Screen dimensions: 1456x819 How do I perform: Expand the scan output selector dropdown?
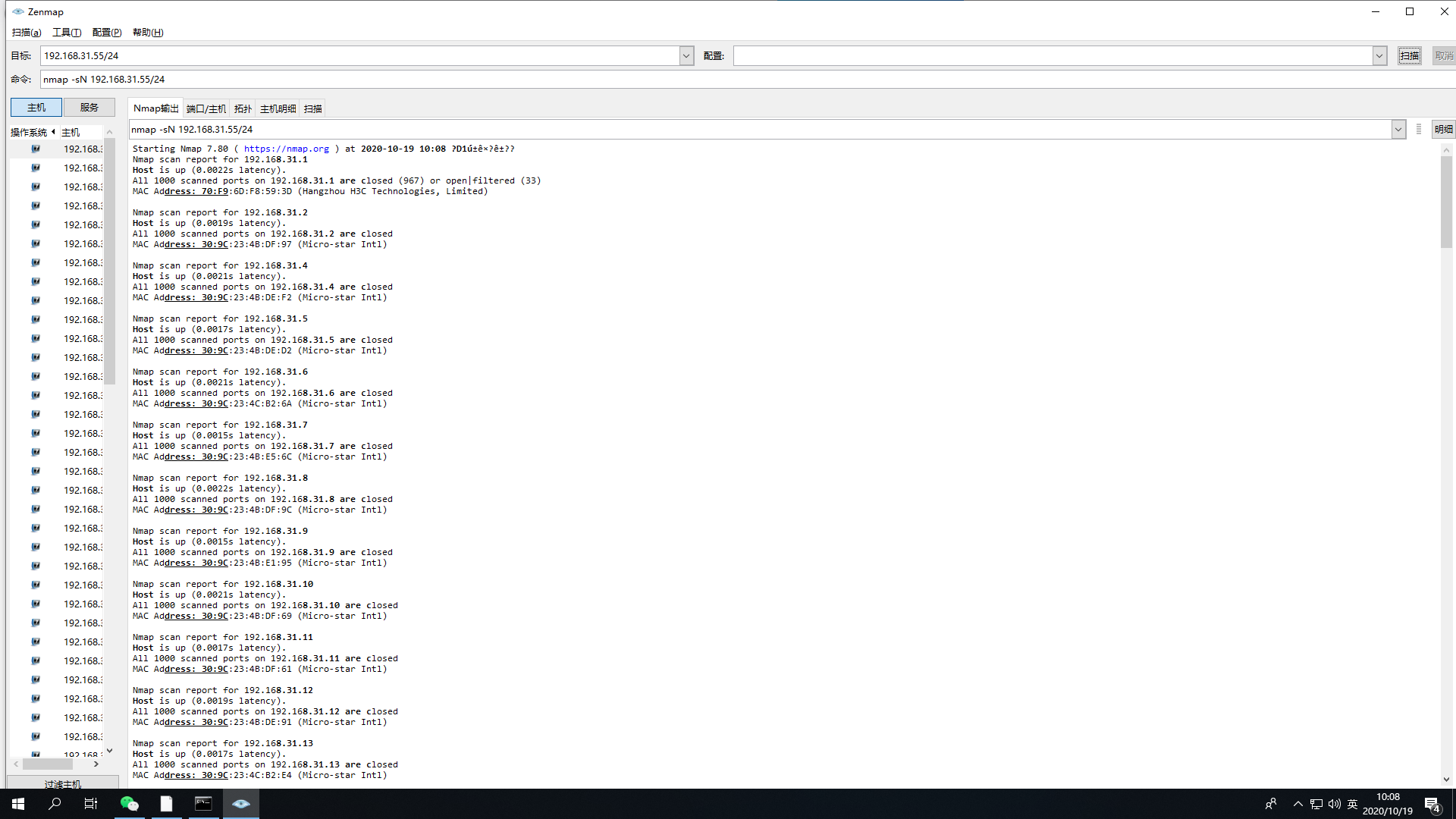[x=1398, y=130]
